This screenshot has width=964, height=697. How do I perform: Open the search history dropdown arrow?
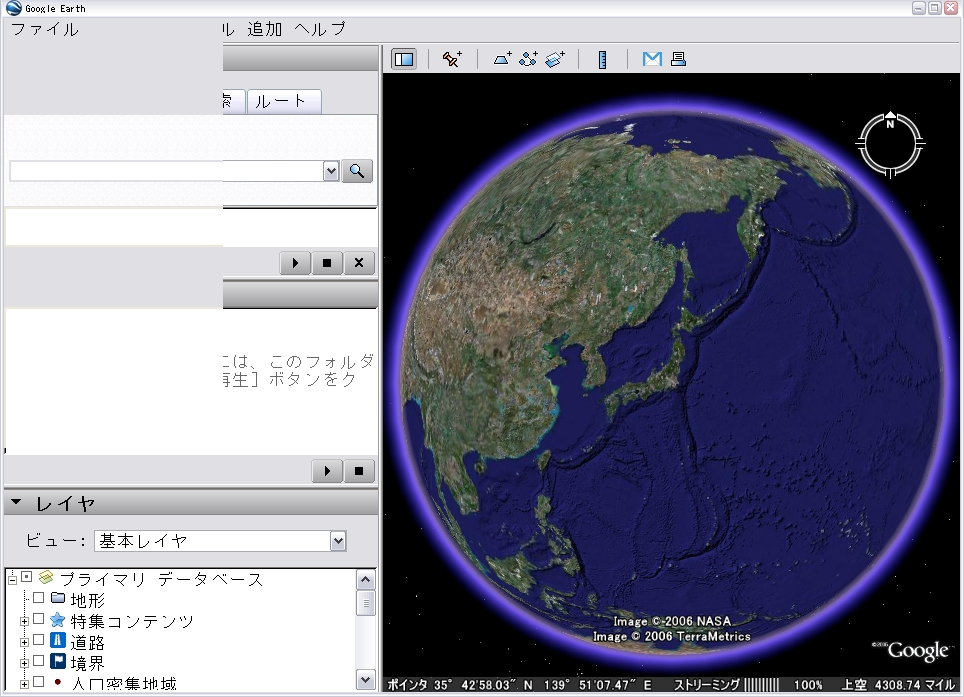[331, 171]
